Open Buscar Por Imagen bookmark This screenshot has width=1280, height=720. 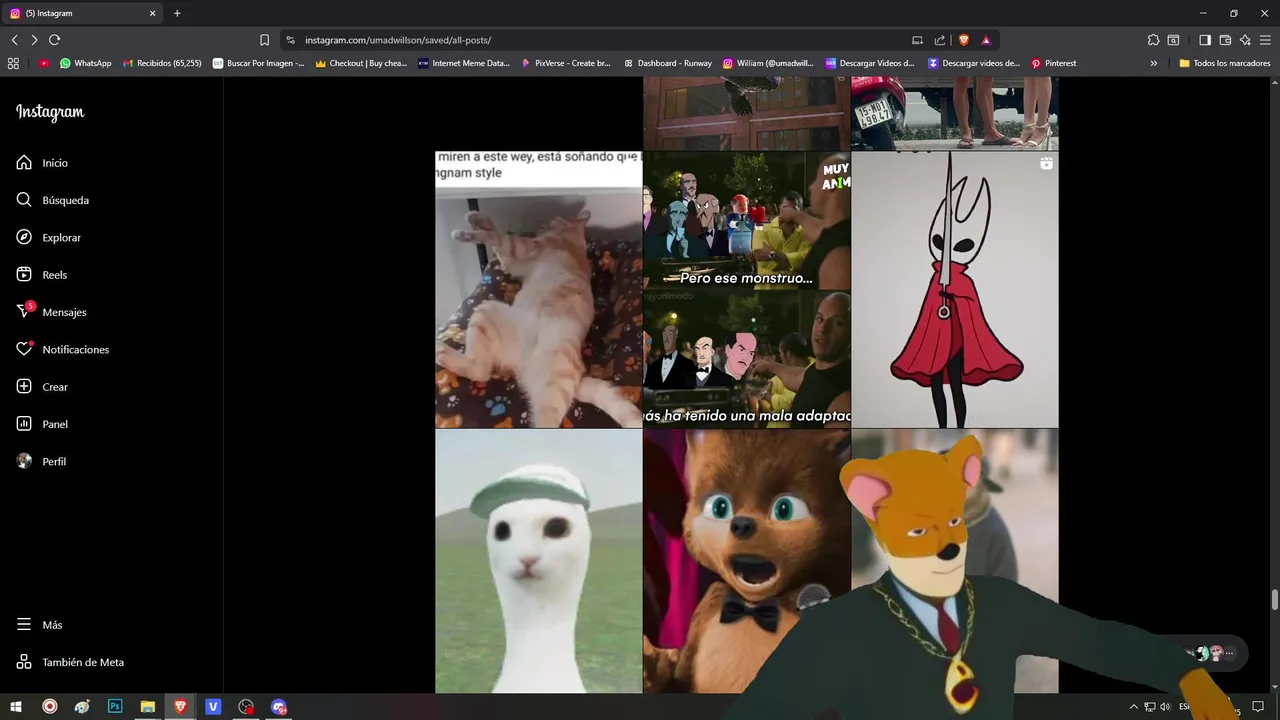point(258,63)
